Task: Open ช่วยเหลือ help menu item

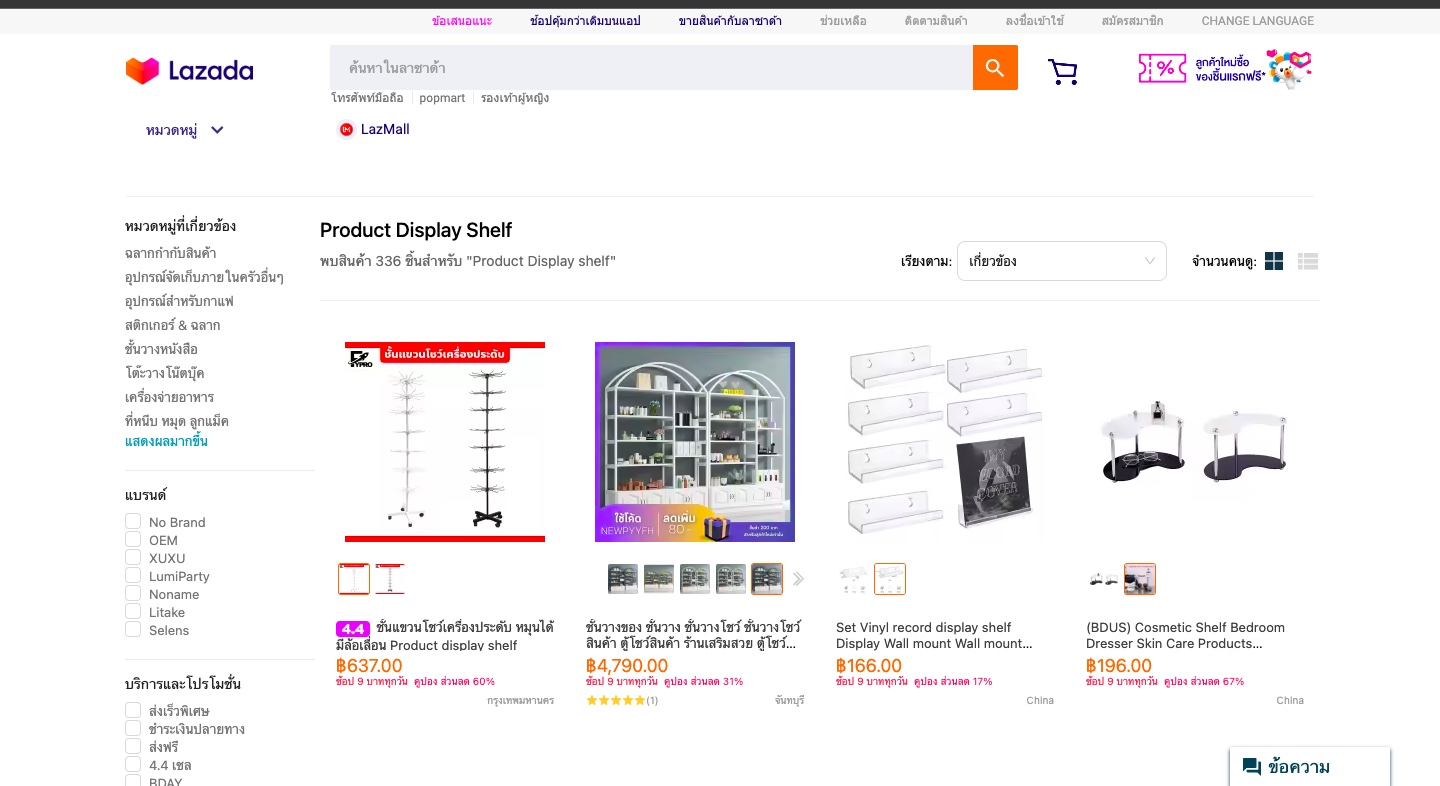Action: pyautogui.click(x=843, y=20)
